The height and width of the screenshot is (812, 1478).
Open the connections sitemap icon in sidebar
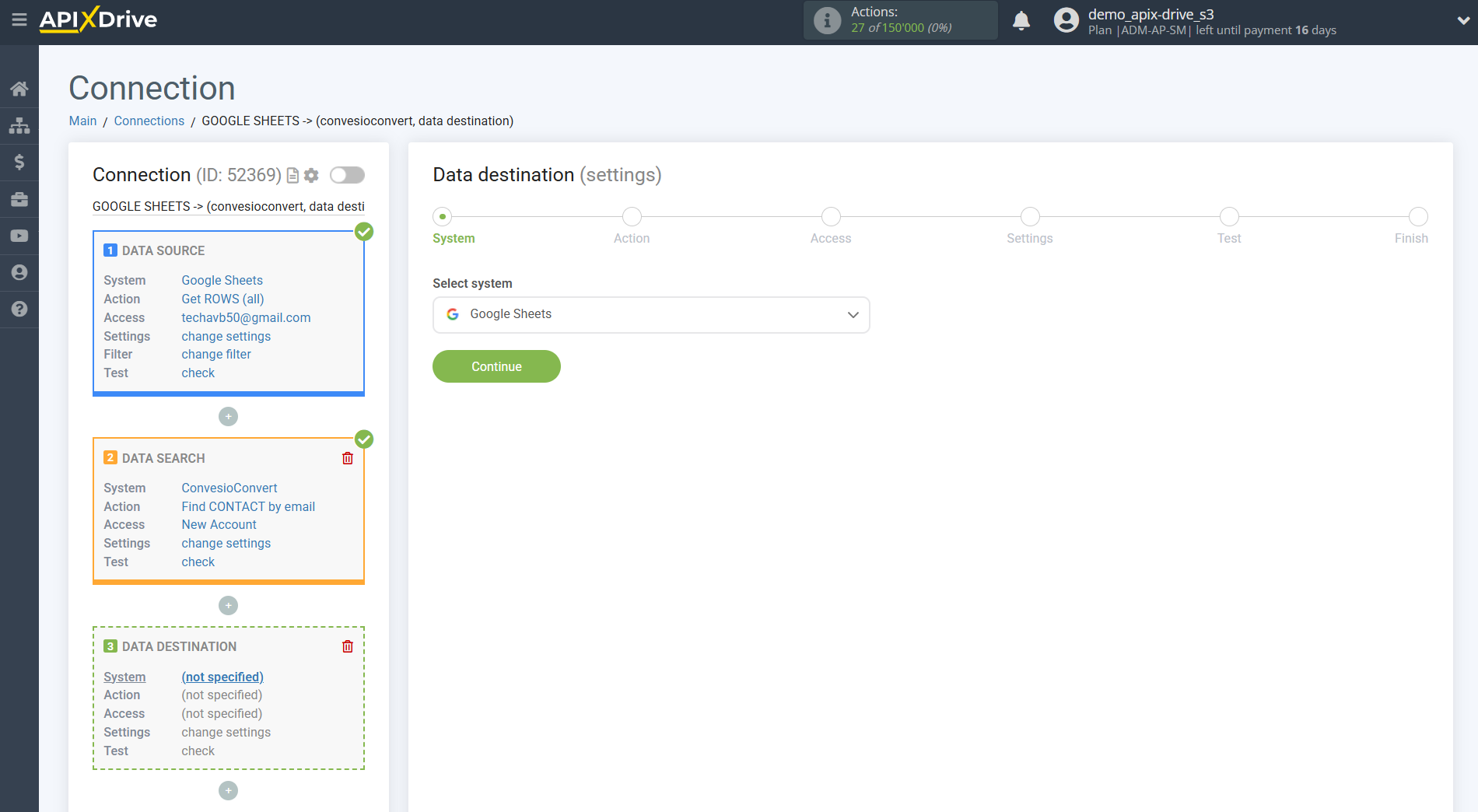(19, 125)
